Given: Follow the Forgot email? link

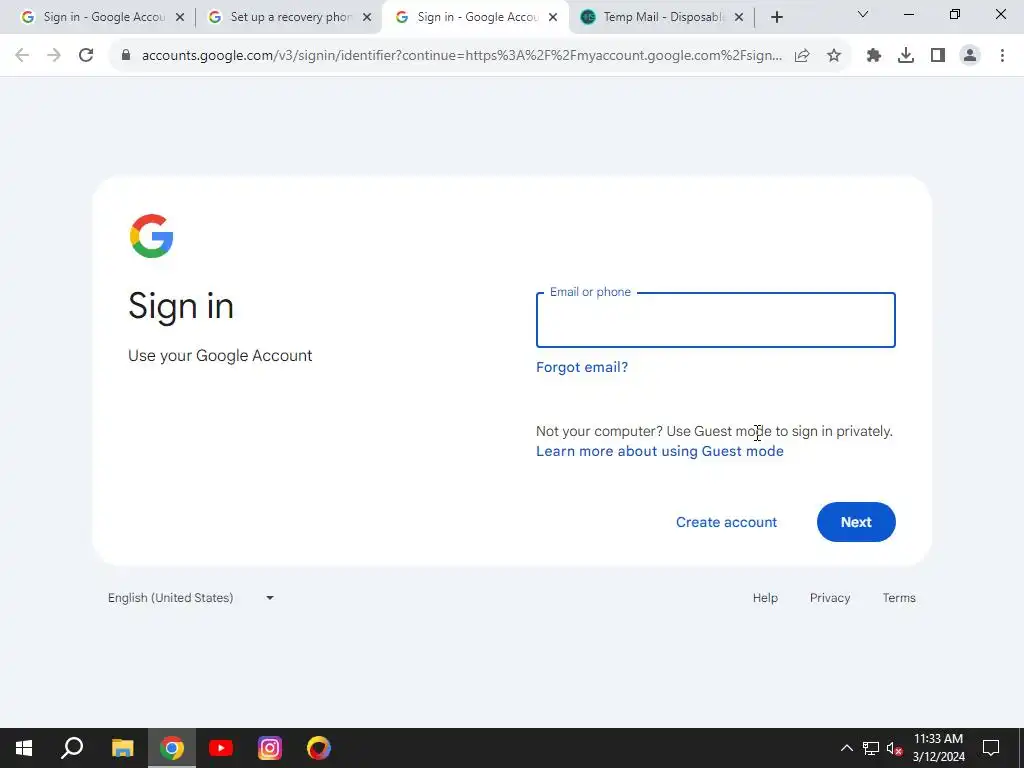Looking at the screenshot, I should click(x=581, y=367).
